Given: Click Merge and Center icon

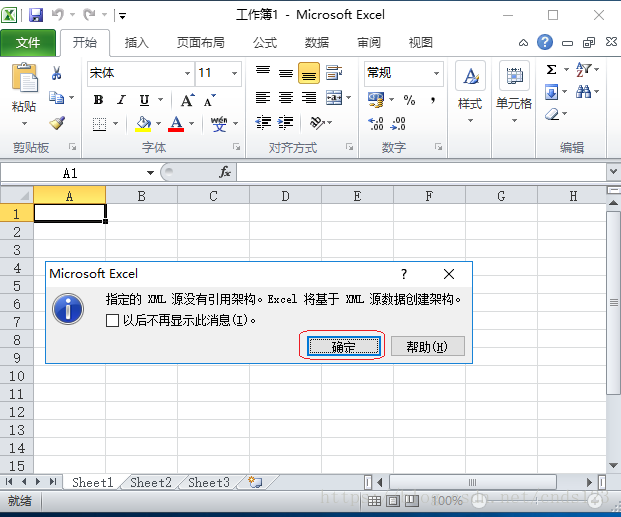Looking at the screenshot, I should (x=334, y=97).
